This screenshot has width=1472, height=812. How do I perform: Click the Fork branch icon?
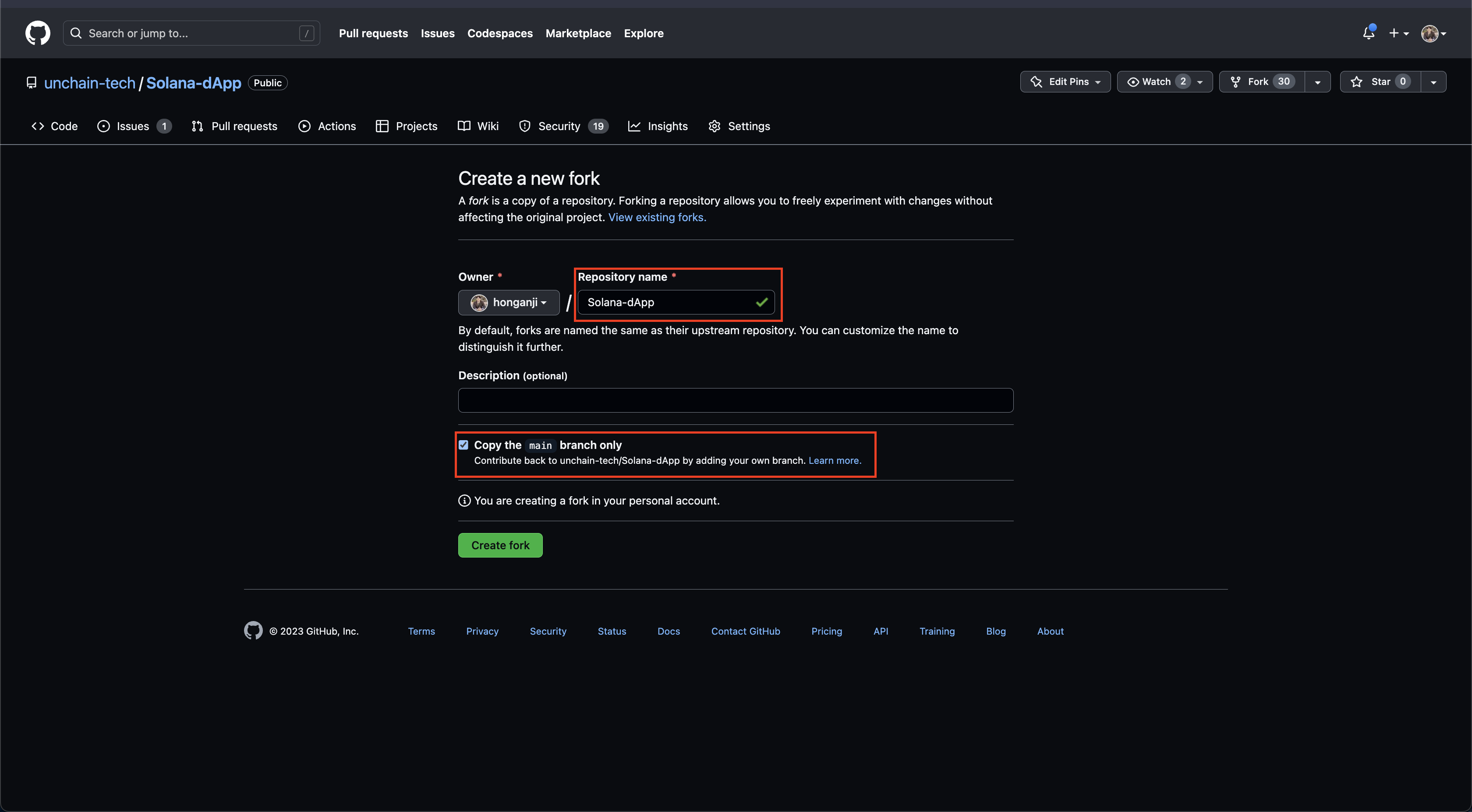tap(1235, 82)
